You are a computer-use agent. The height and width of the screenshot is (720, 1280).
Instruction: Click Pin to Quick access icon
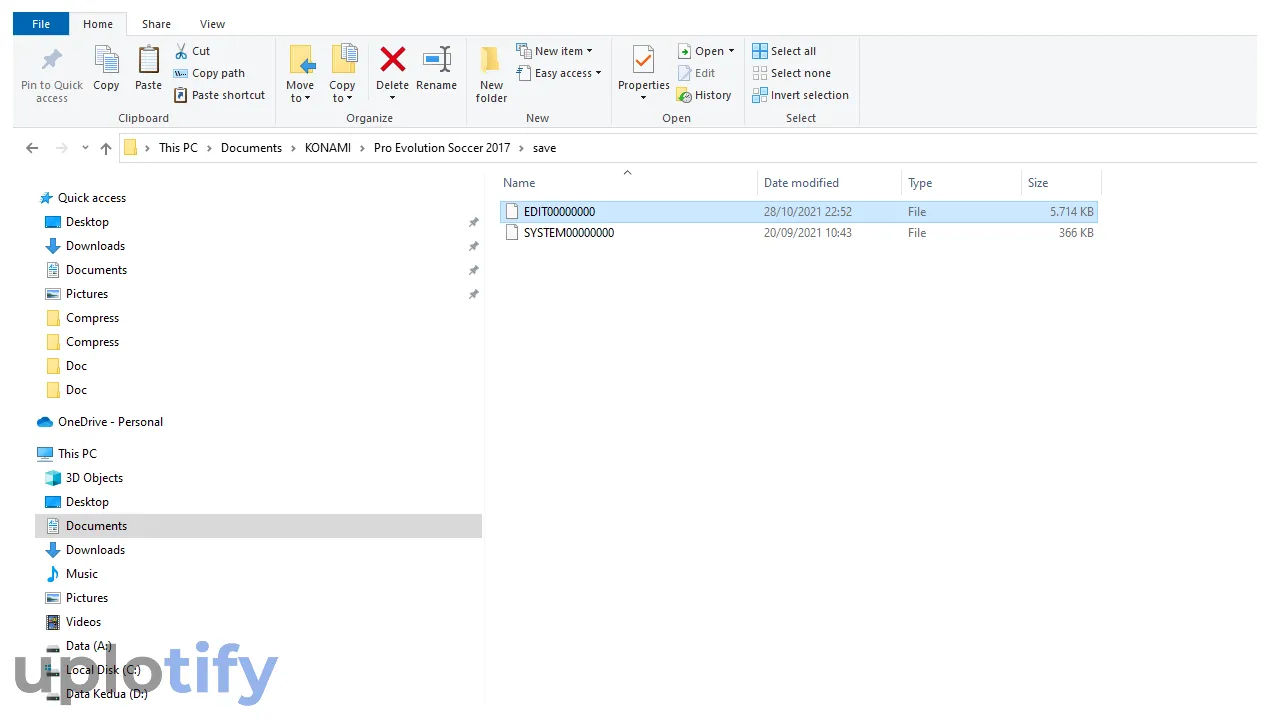(51, 60)
